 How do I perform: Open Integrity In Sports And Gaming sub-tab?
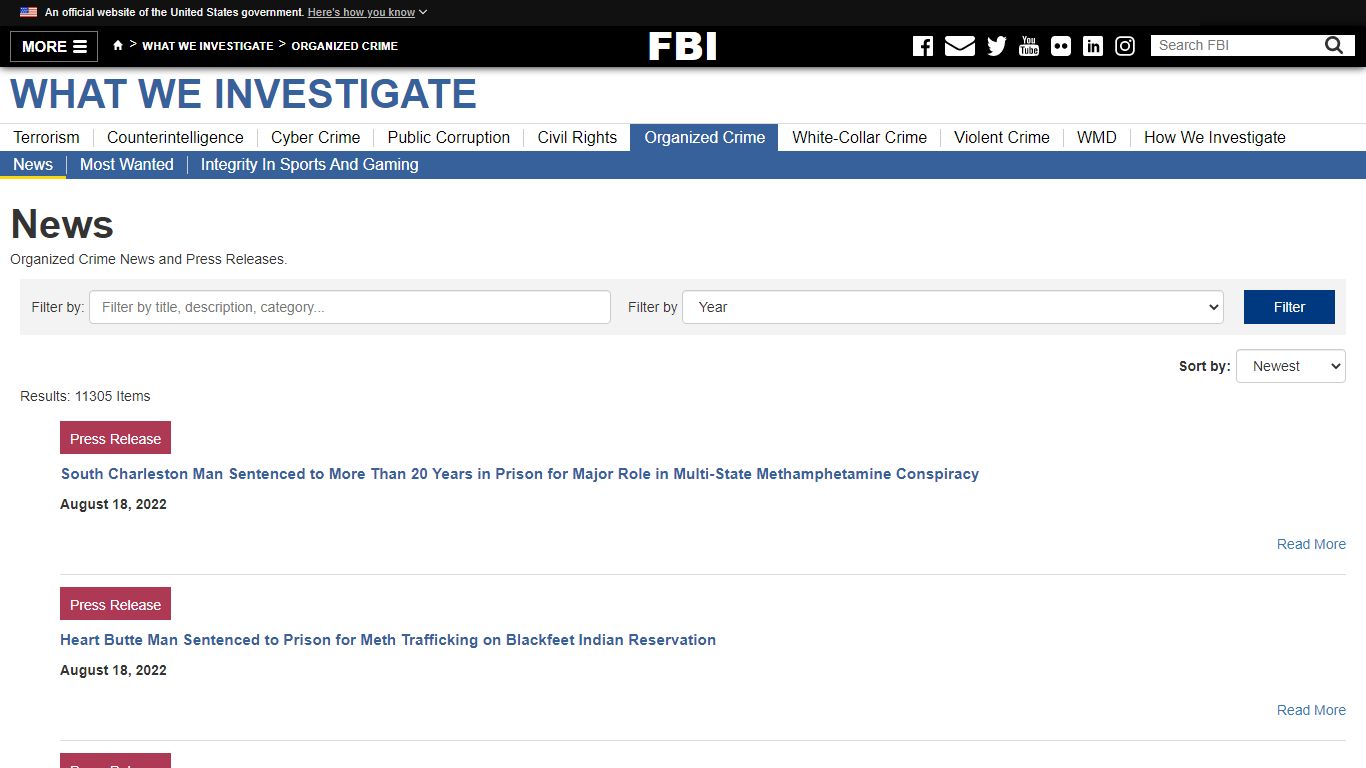pos(309,164)
